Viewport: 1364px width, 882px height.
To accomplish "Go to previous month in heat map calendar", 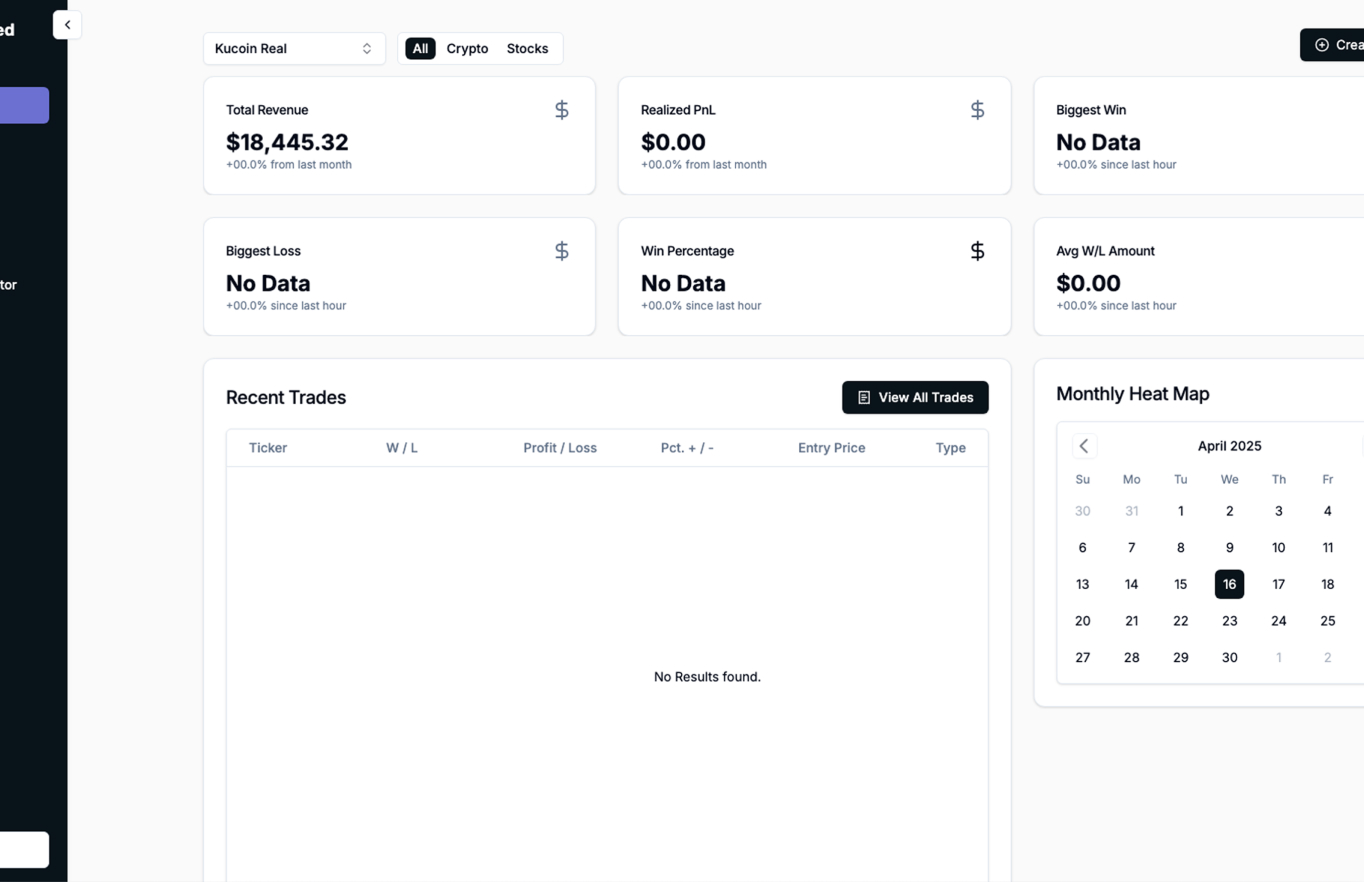I will click(x=1085, y=446).
